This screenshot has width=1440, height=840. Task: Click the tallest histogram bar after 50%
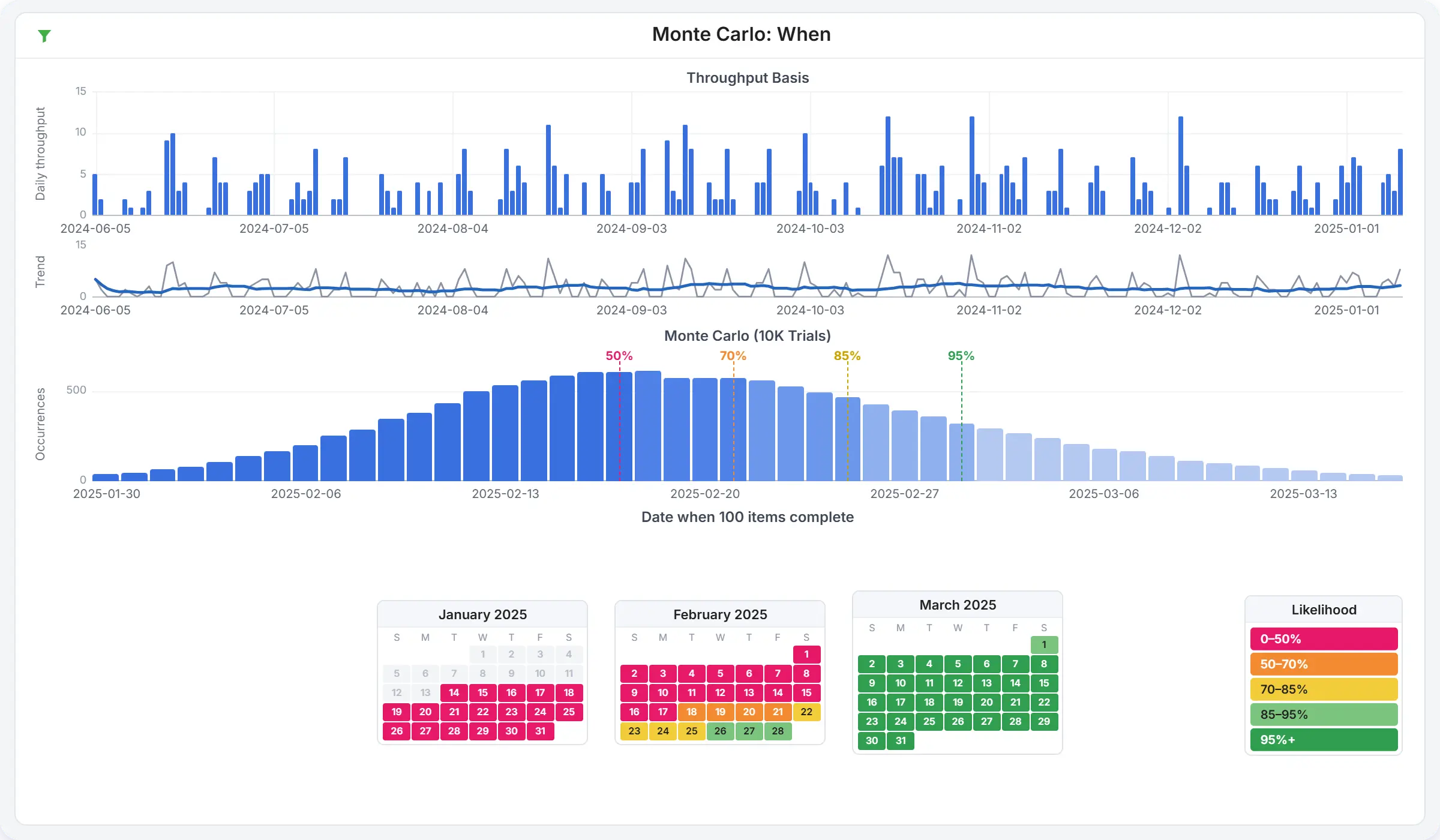(648, 426)
